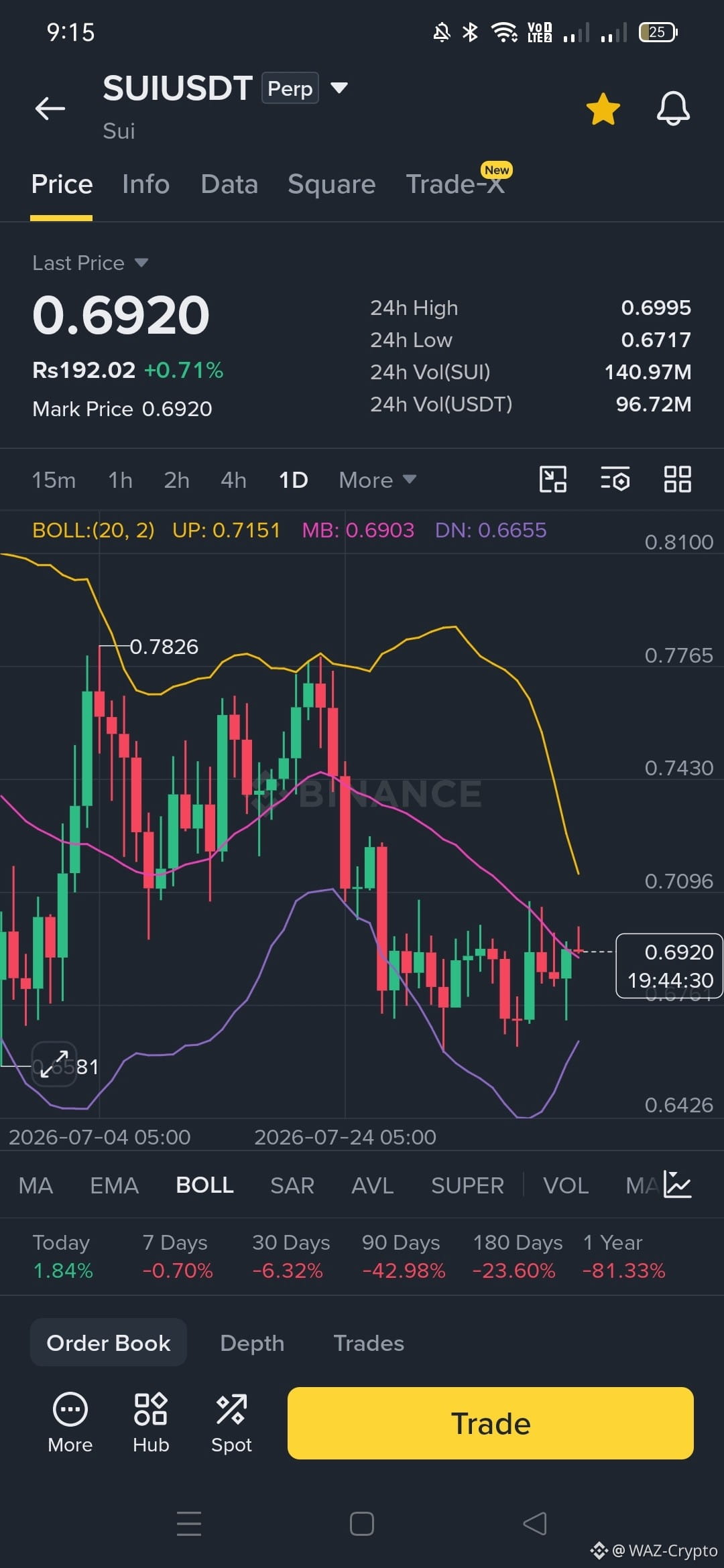724x1568 pixels.
Task: Tap the 2026-07-24 05:00 date label
Action: coord(345,1137)
